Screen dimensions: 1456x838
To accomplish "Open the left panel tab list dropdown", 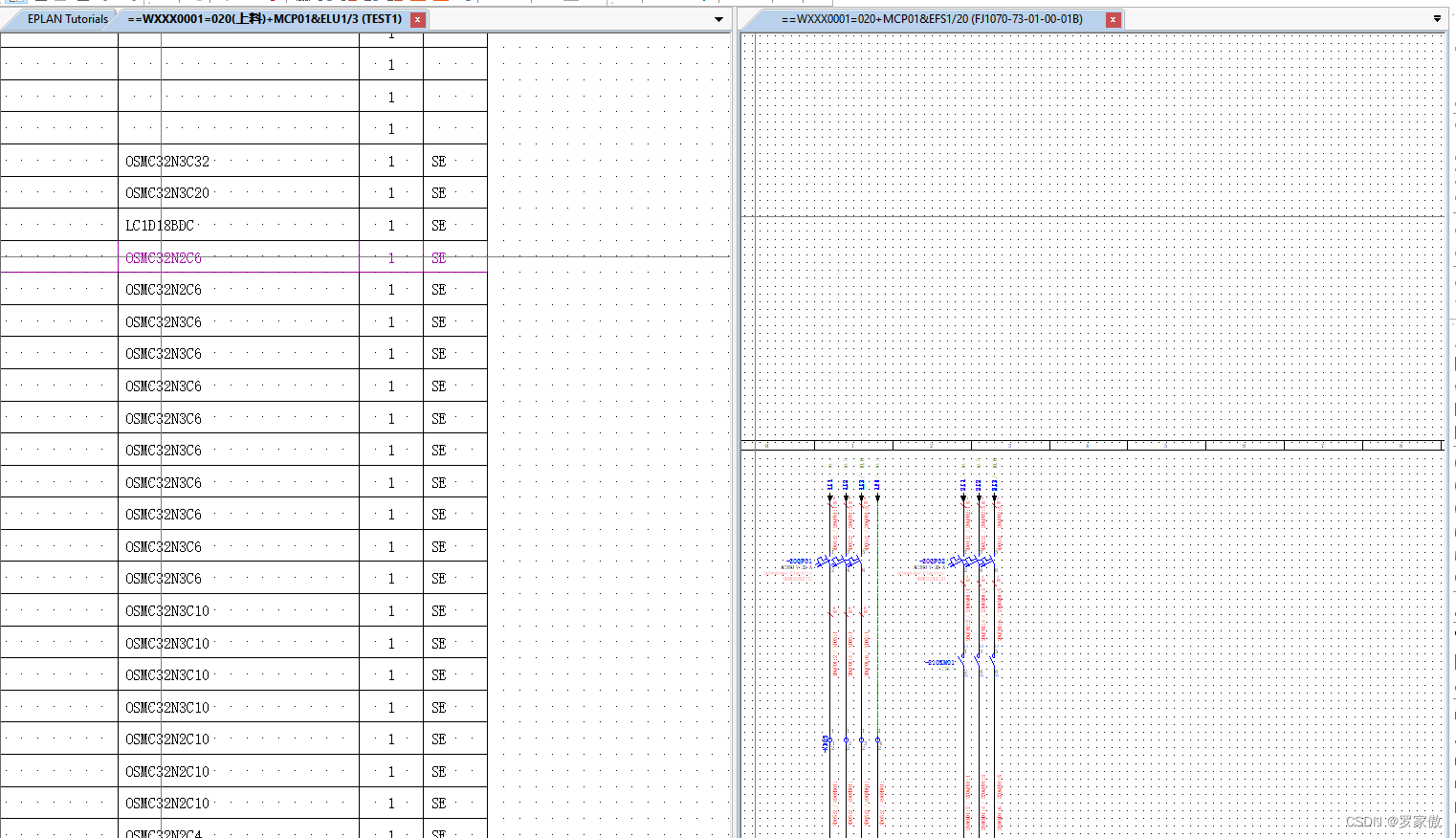I will tap(717, 18).
